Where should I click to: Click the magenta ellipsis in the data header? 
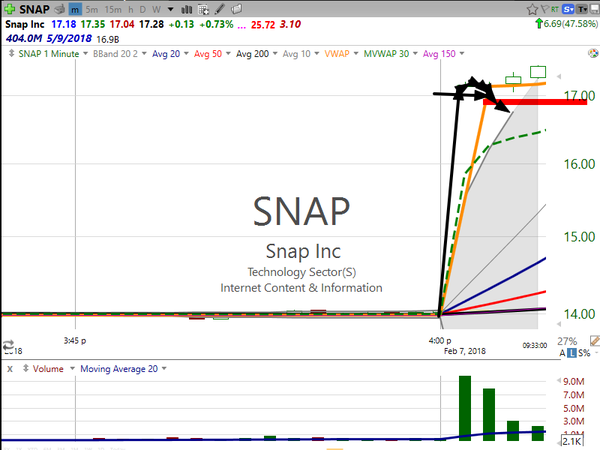[241, 26]
